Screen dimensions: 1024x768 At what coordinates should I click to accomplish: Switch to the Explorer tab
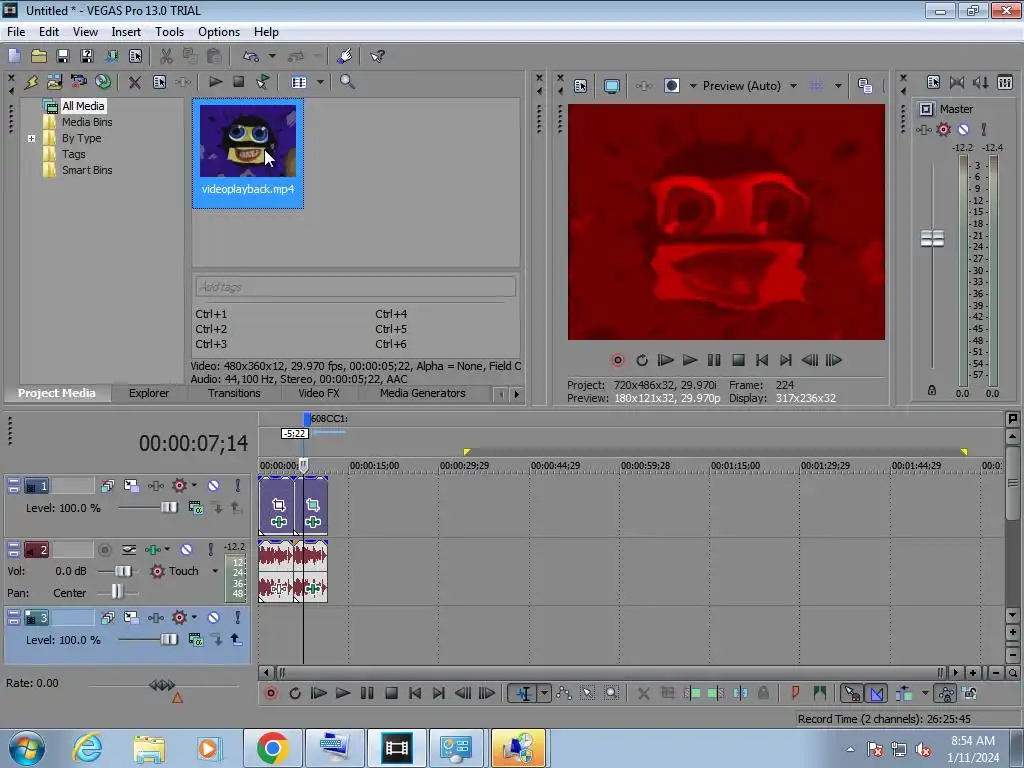pos(149,393)
